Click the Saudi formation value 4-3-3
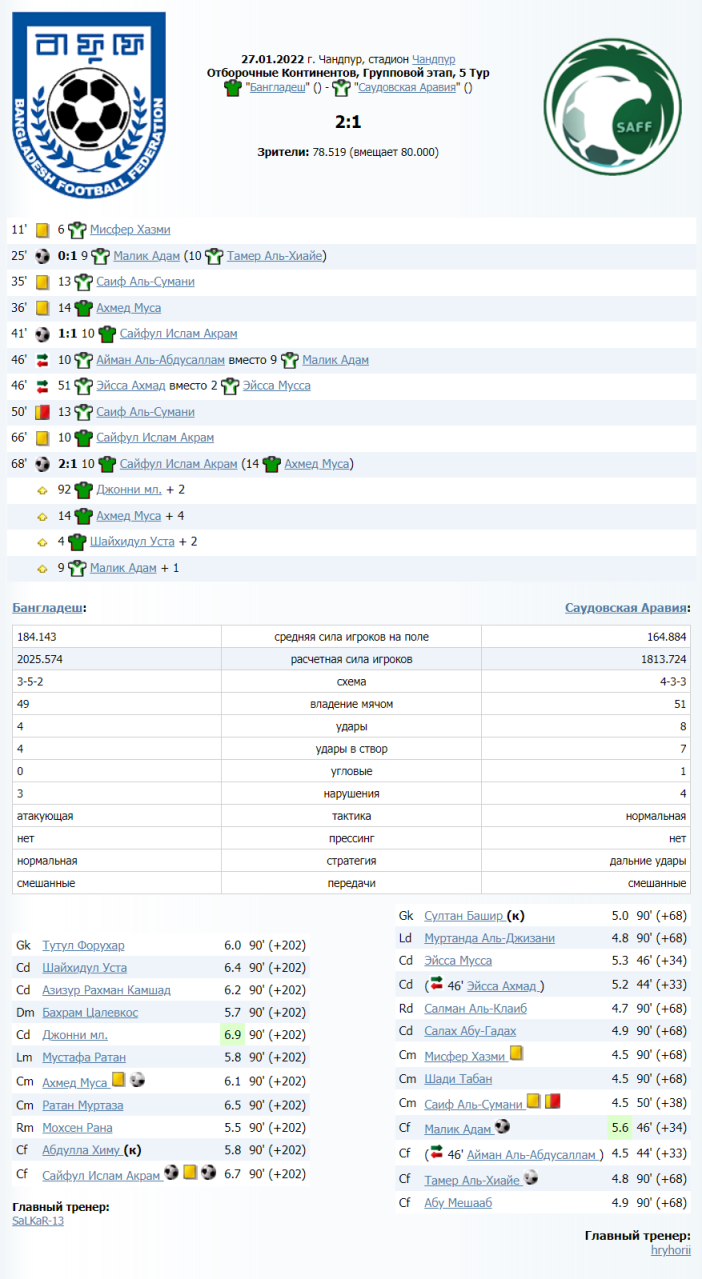This screenshot has height=1279, width=702. [x=674, y=681]
